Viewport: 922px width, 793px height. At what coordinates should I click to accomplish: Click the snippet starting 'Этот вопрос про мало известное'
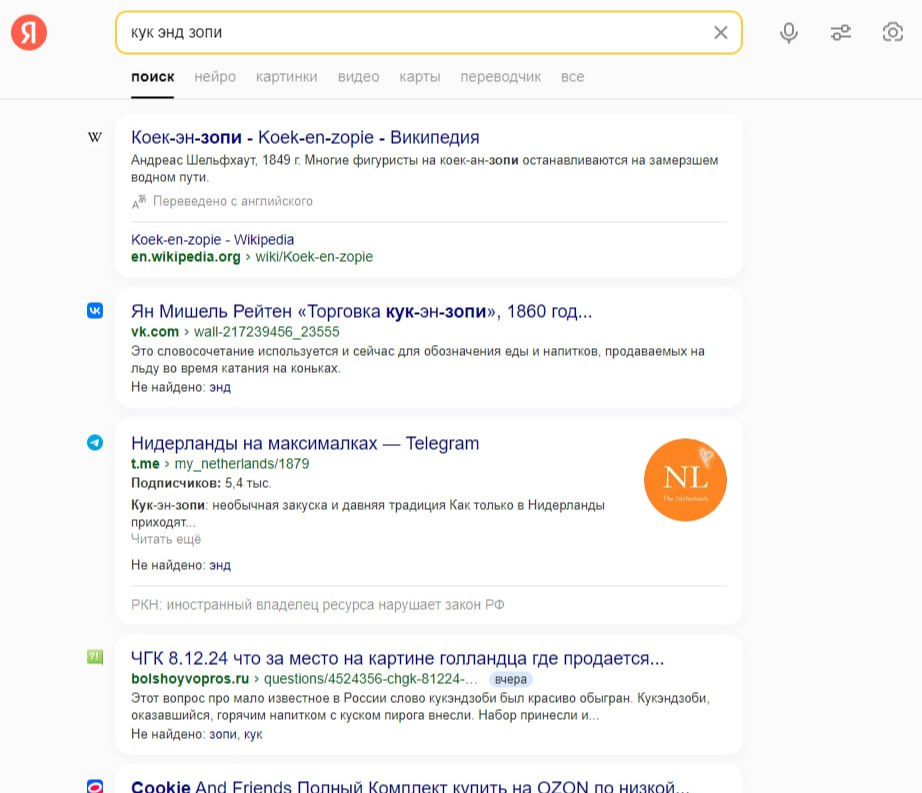420,707
